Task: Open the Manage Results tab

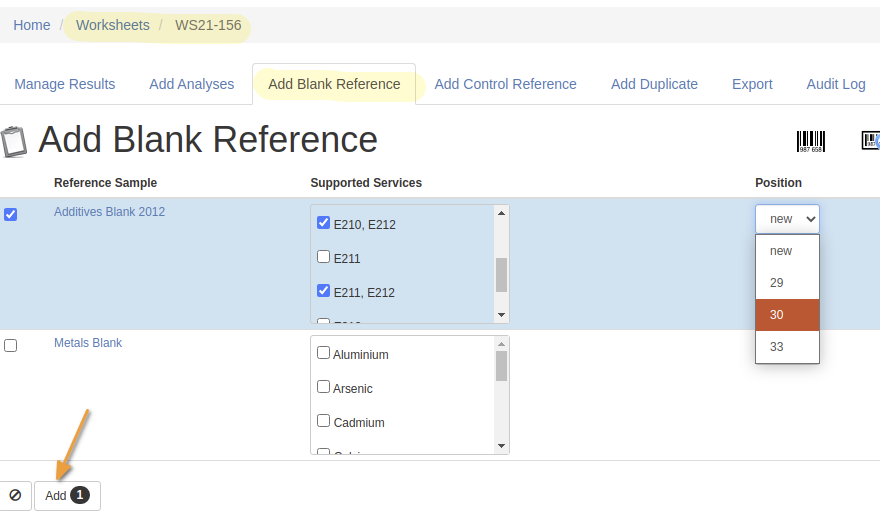Action: [x=65, y=84]
